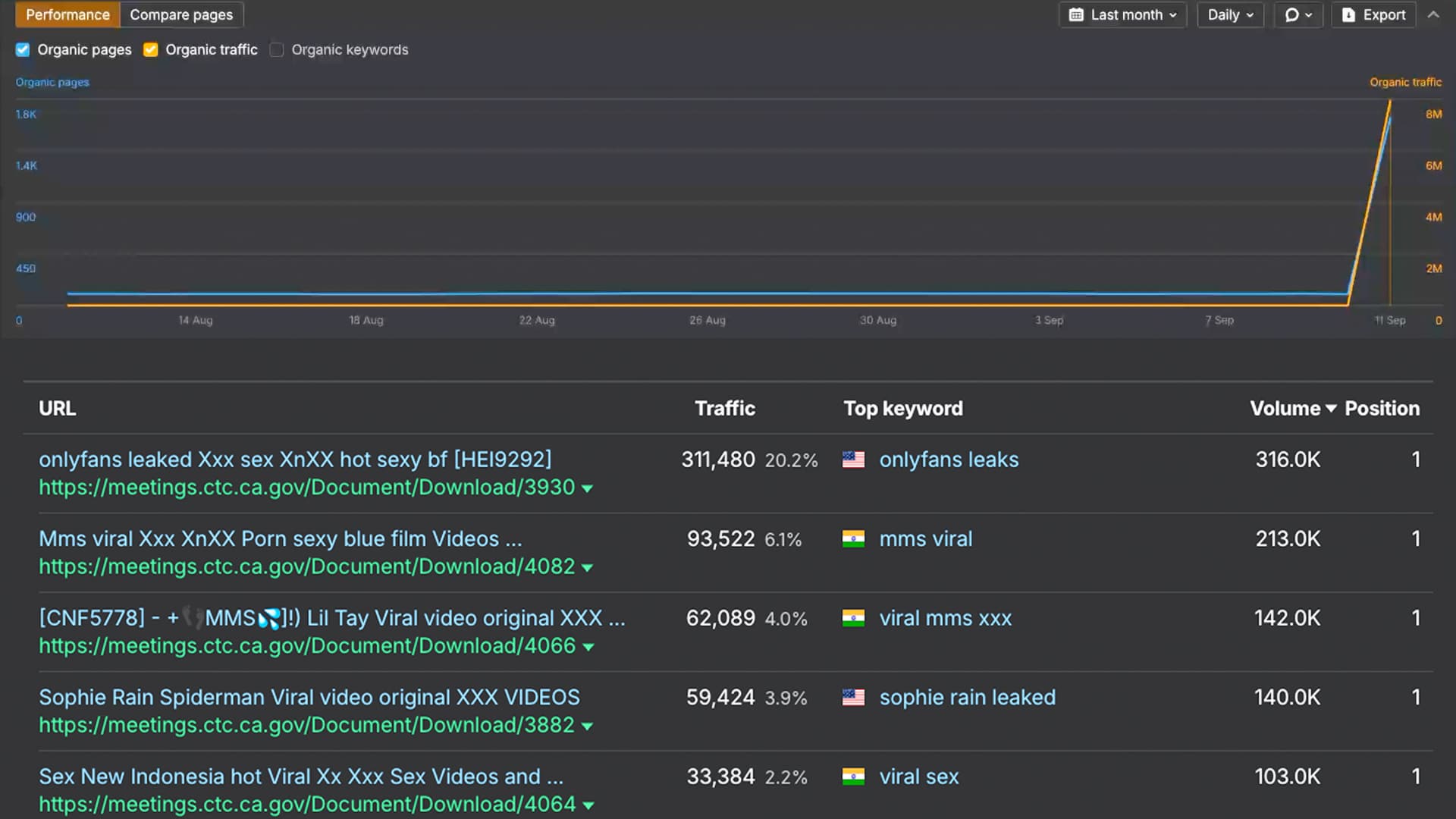The image size is (1456, 819).
Task: Uncheck the Organic pages checkbox
Action: click(22, 49)
